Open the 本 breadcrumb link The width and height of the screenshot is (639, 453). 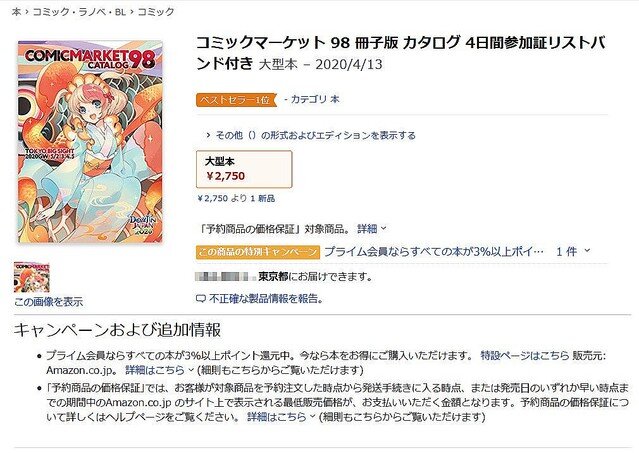click(x=16, y=12)
